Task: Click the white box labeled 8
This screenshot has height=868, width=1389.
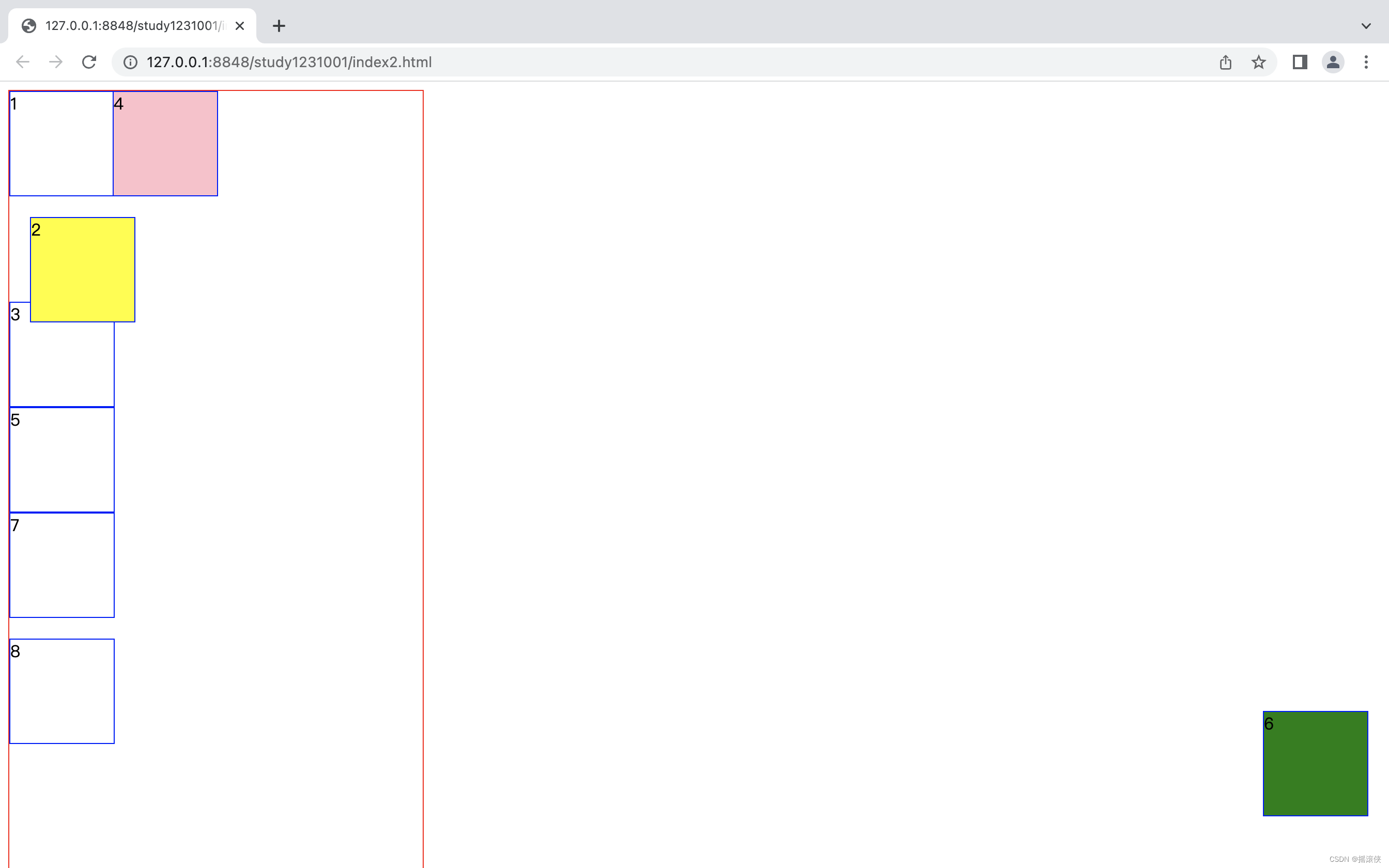Action: (61, 691)
